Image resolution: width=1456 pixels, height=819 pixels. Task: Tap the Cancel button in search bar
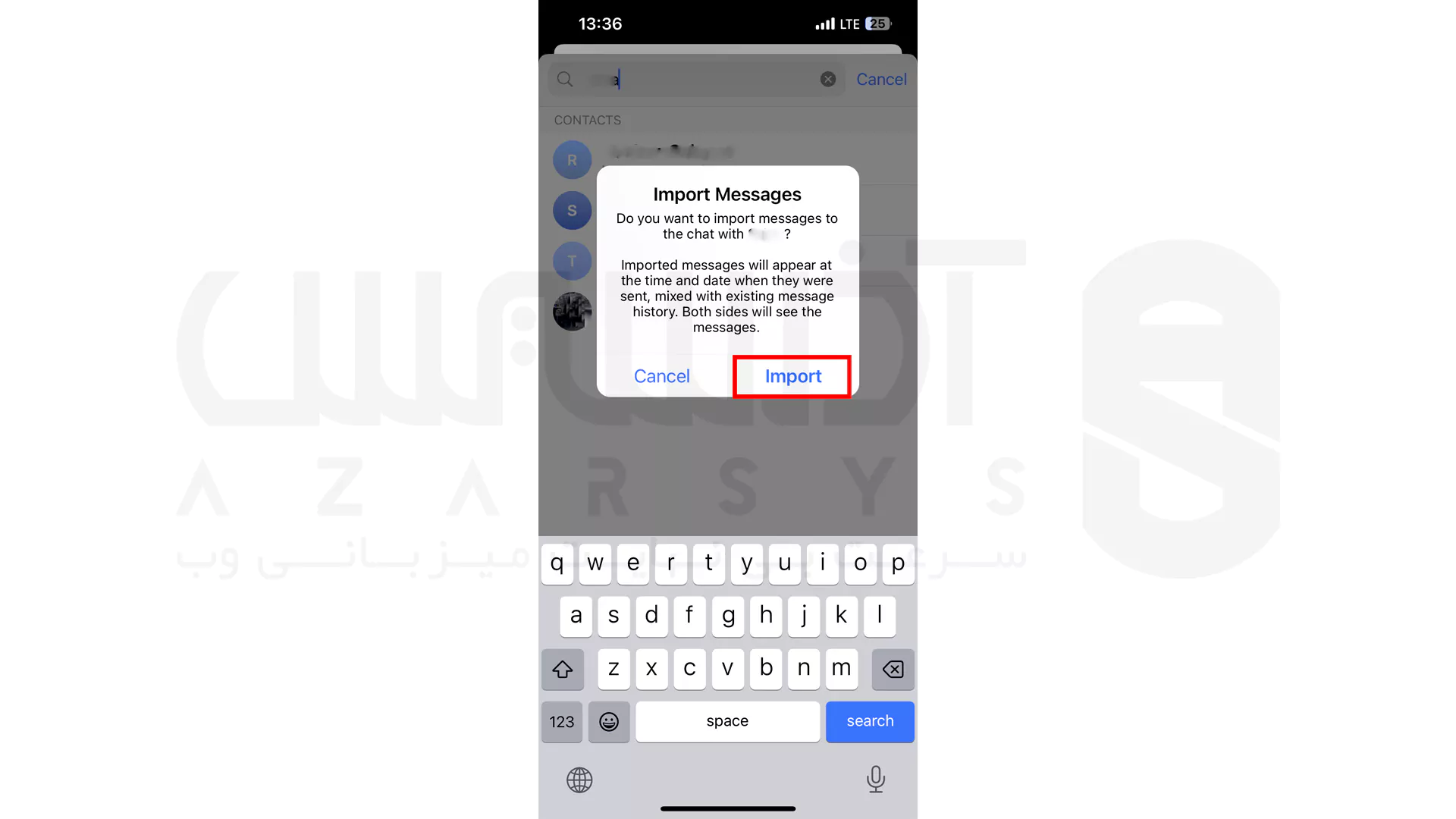[882, 80]
